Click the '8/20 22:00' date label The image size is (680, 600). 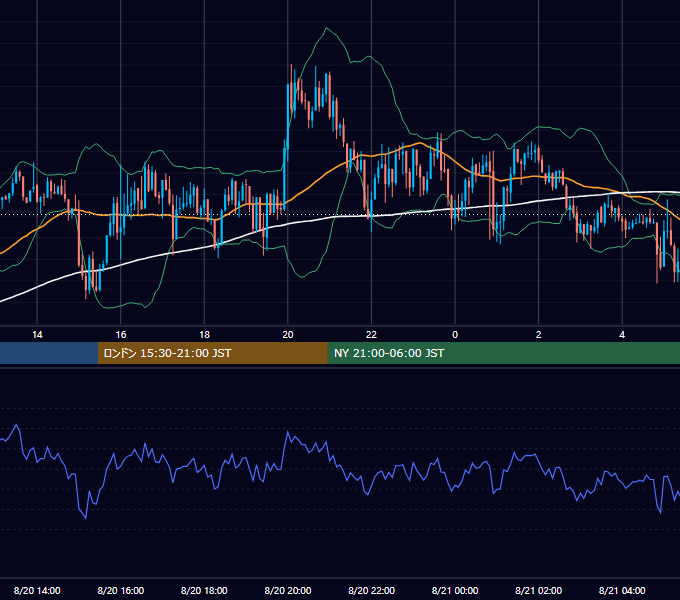pos(372,590)
